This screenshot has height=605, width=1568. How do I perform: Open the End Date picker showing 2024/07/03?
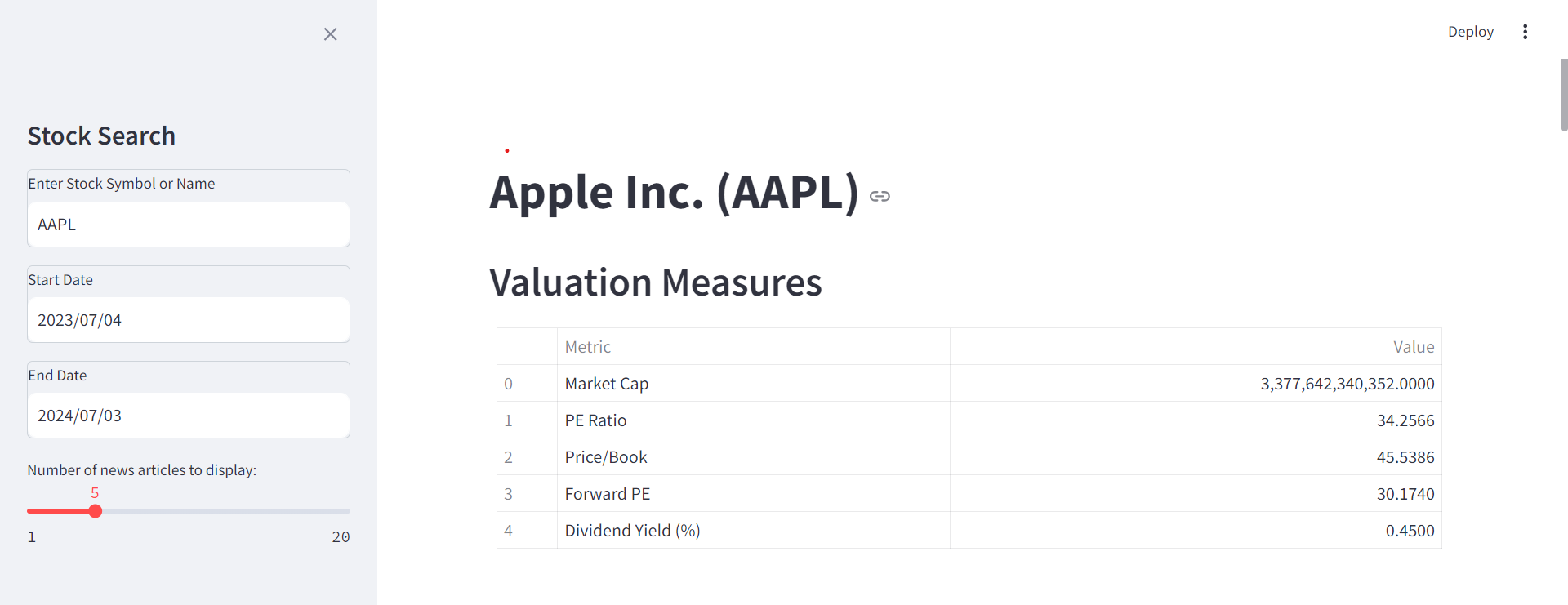[189, 416]
